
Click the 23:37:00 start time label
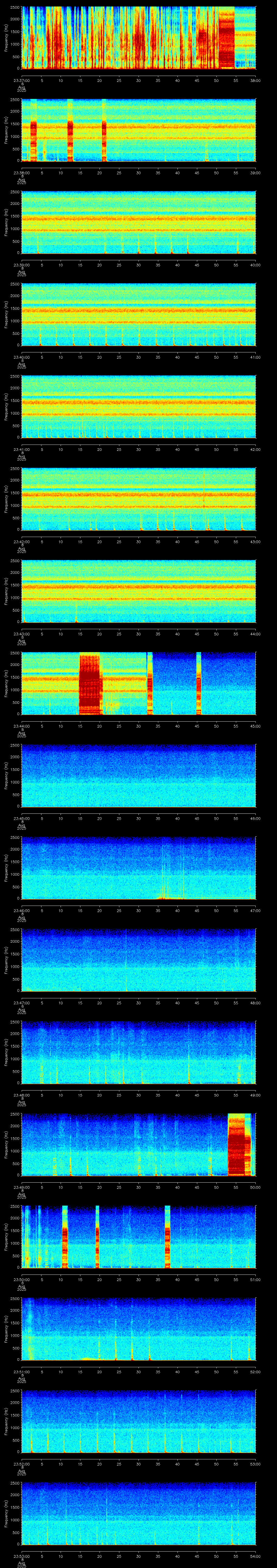21,80
